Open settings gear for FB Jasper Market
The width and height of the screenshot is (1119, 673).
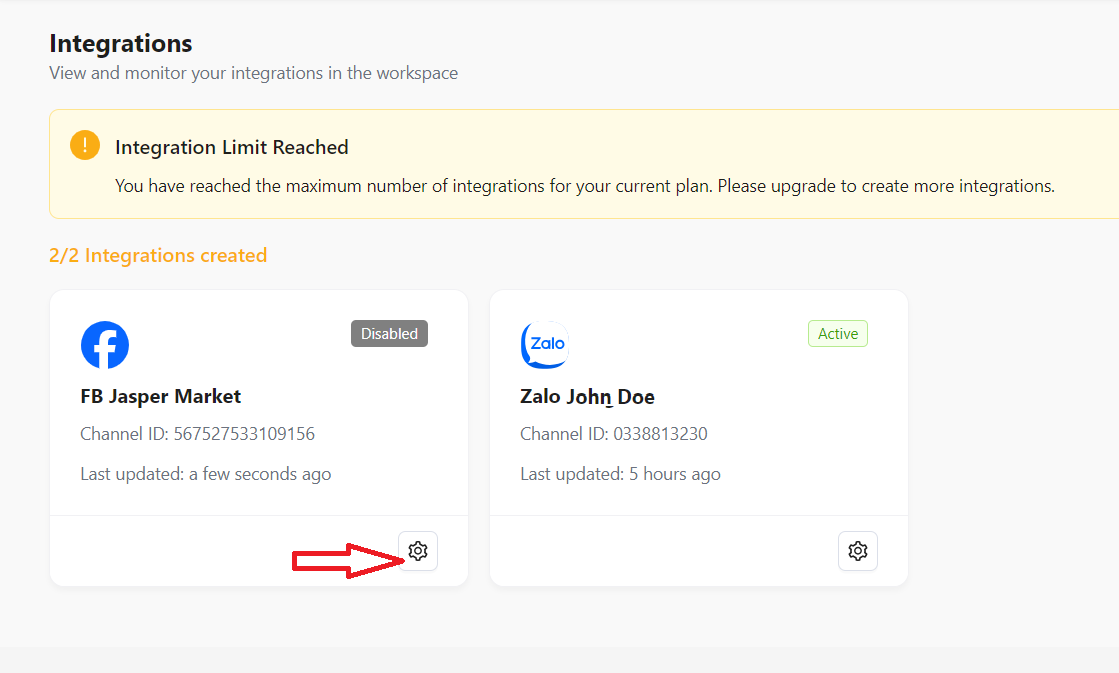[418, 551]
